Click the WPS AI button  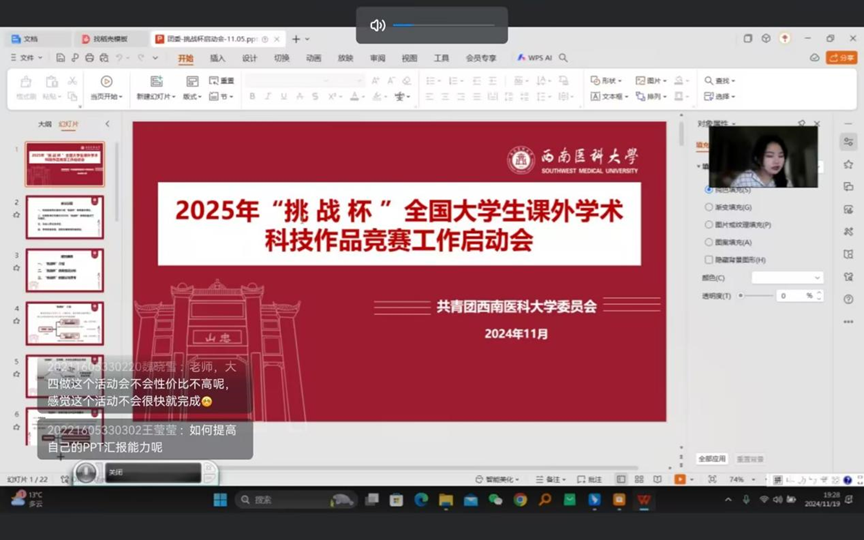tap(534, 58)
